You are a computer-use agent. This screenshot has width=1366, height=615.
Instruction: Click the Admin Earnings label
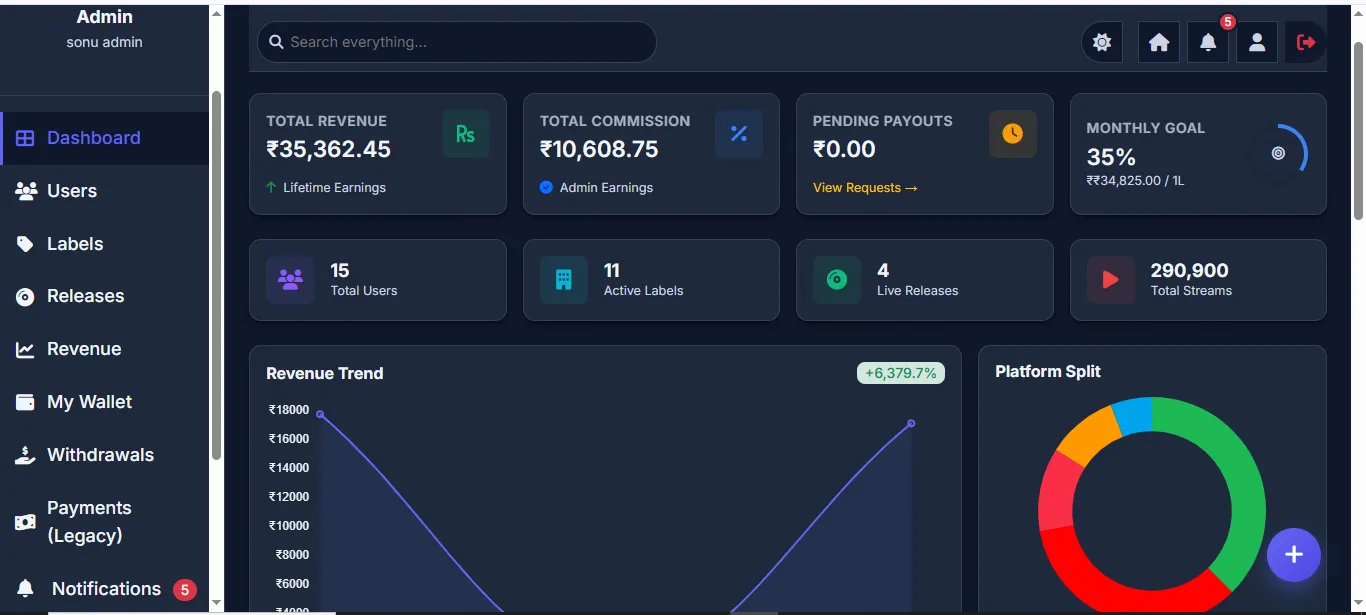[606, 187]
